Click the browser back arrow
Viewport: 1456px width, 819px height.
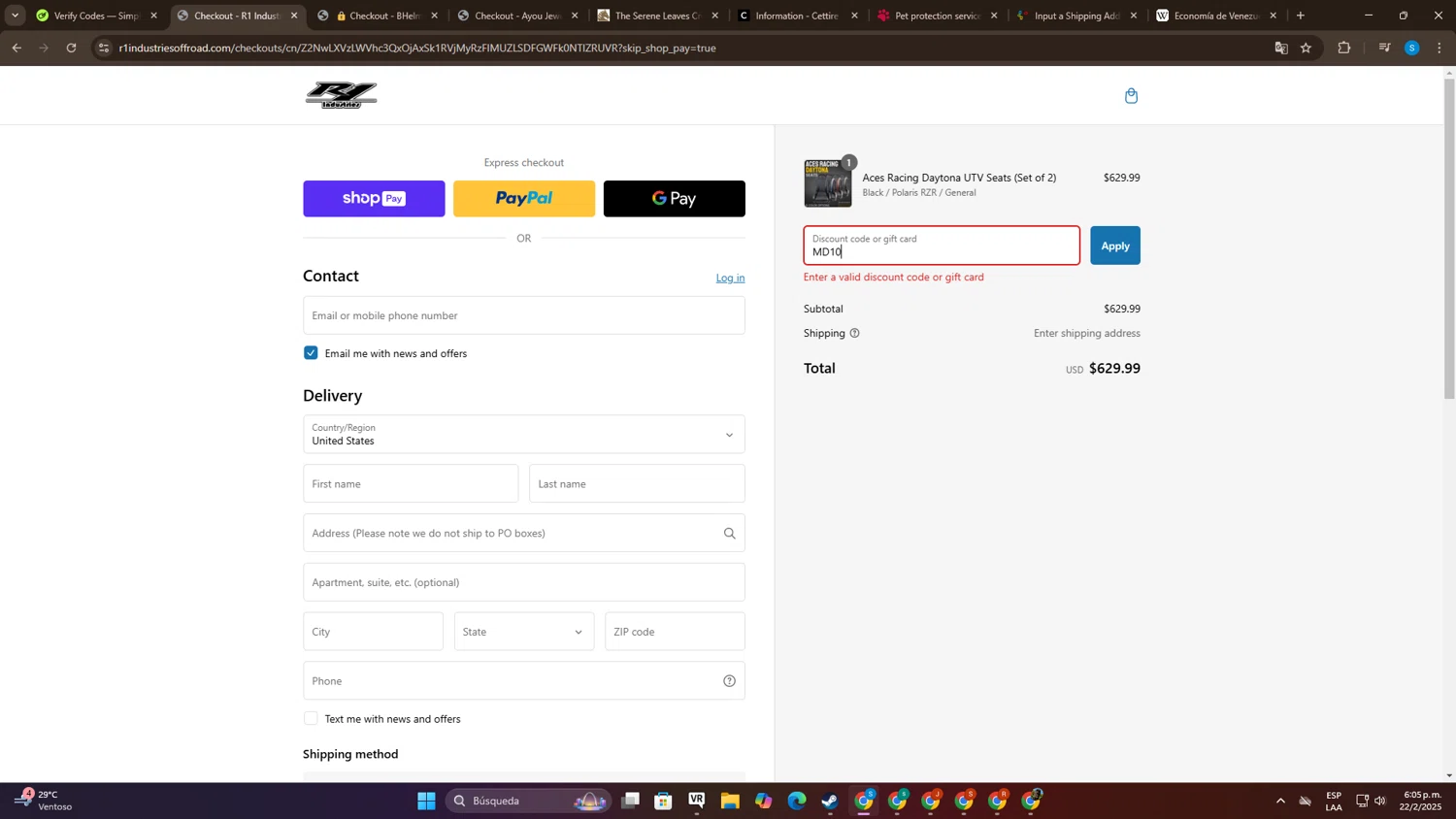point(17,48)
